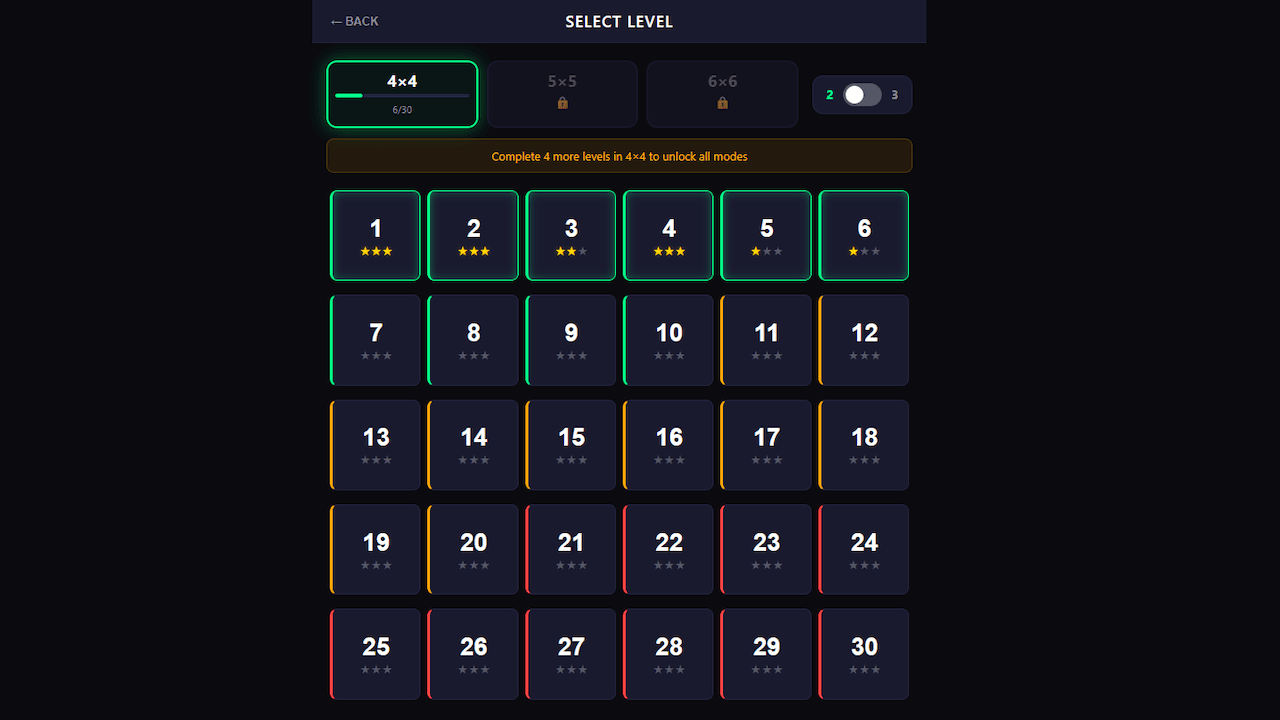Image resolution: width=1280 pixels, height=720 pixels.
Task: Click the Back arrow button
Action: pos(354,21)
